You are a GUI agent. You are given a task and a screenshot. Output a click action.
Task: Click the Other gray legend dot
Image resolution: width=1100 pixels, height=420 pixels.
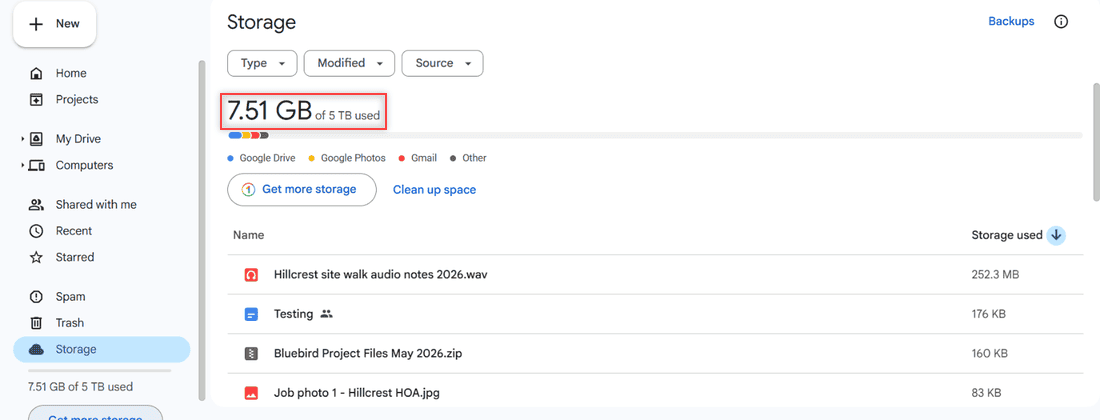point(453,158)
